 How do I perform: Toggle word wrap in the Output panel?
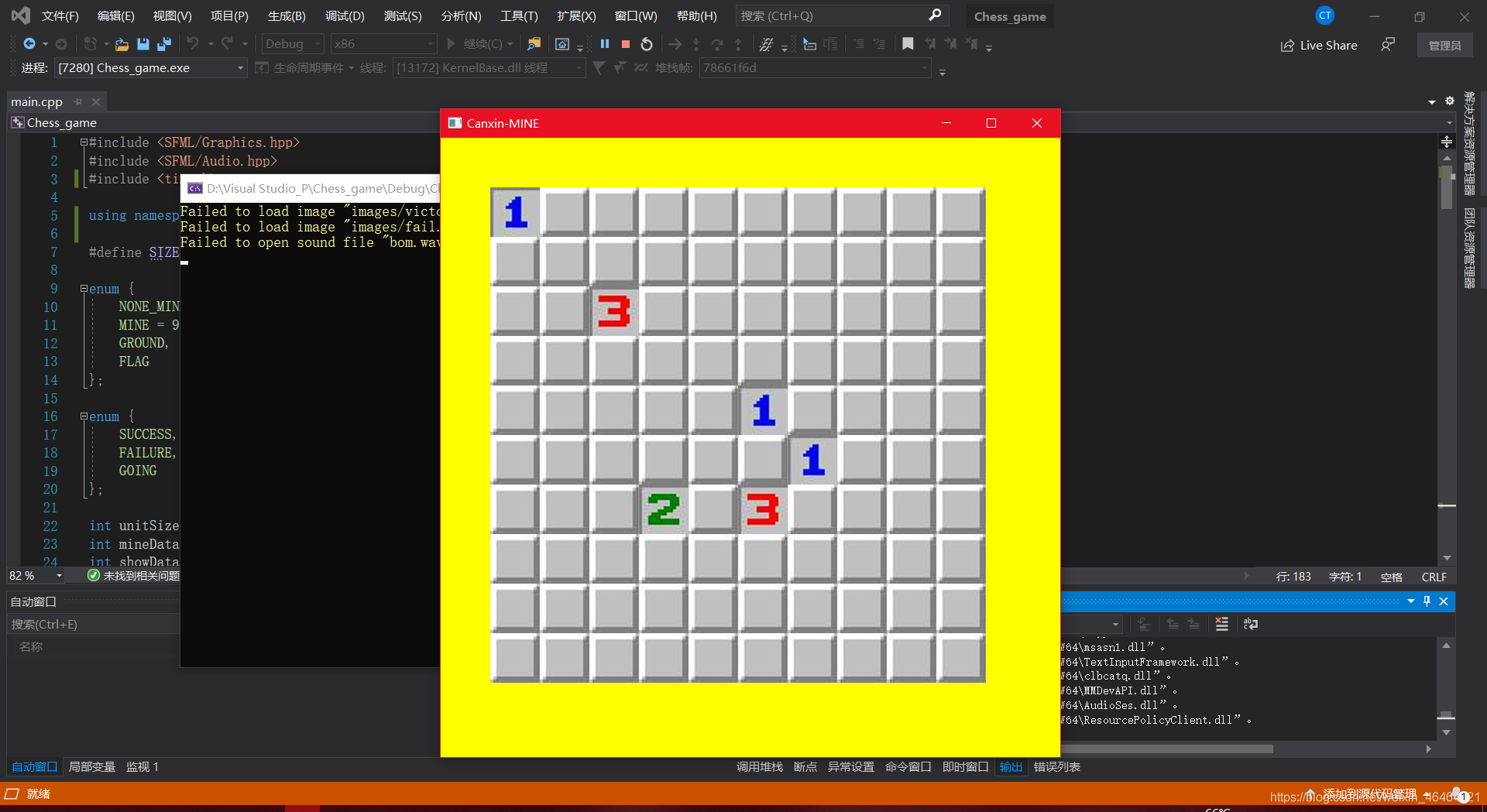[x=1251, y=624]
